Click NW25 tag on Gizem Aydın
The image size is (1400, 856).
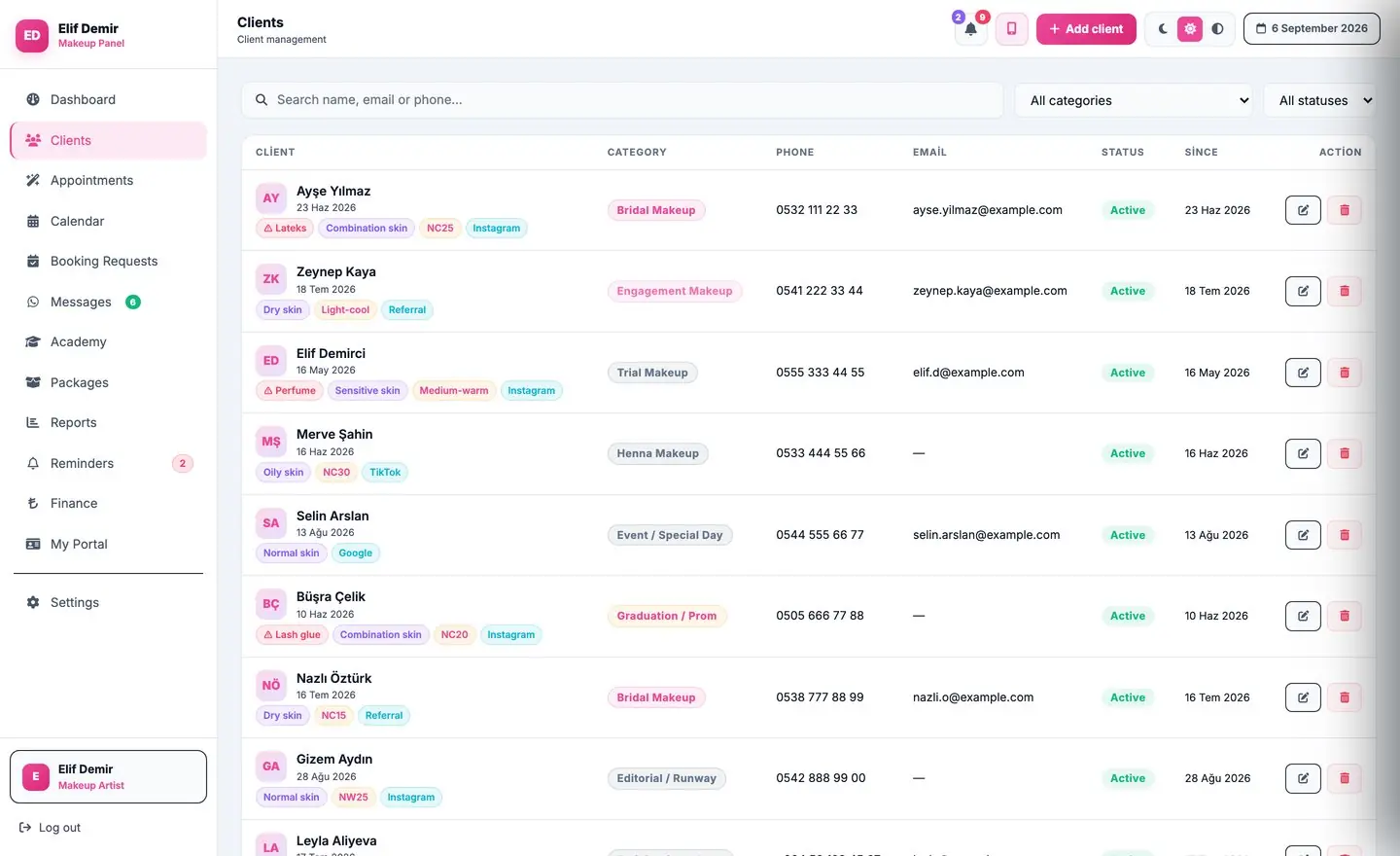pos(353,798)
